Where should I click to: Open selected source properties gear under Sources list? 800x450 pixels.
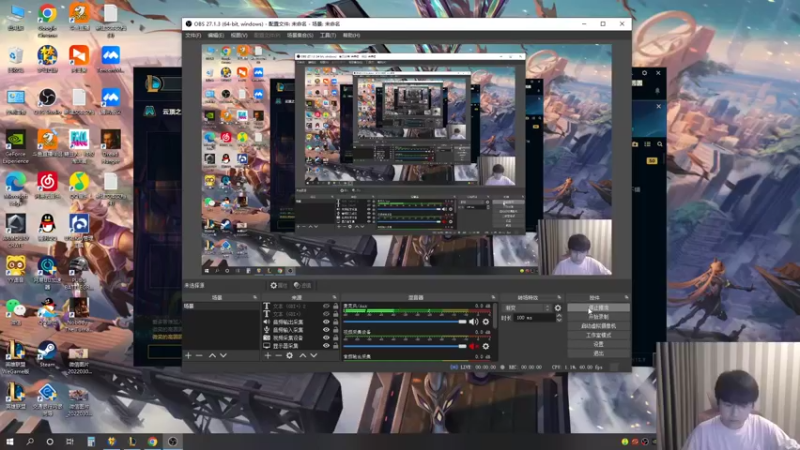pyautogui.click(x=290, y=355)
